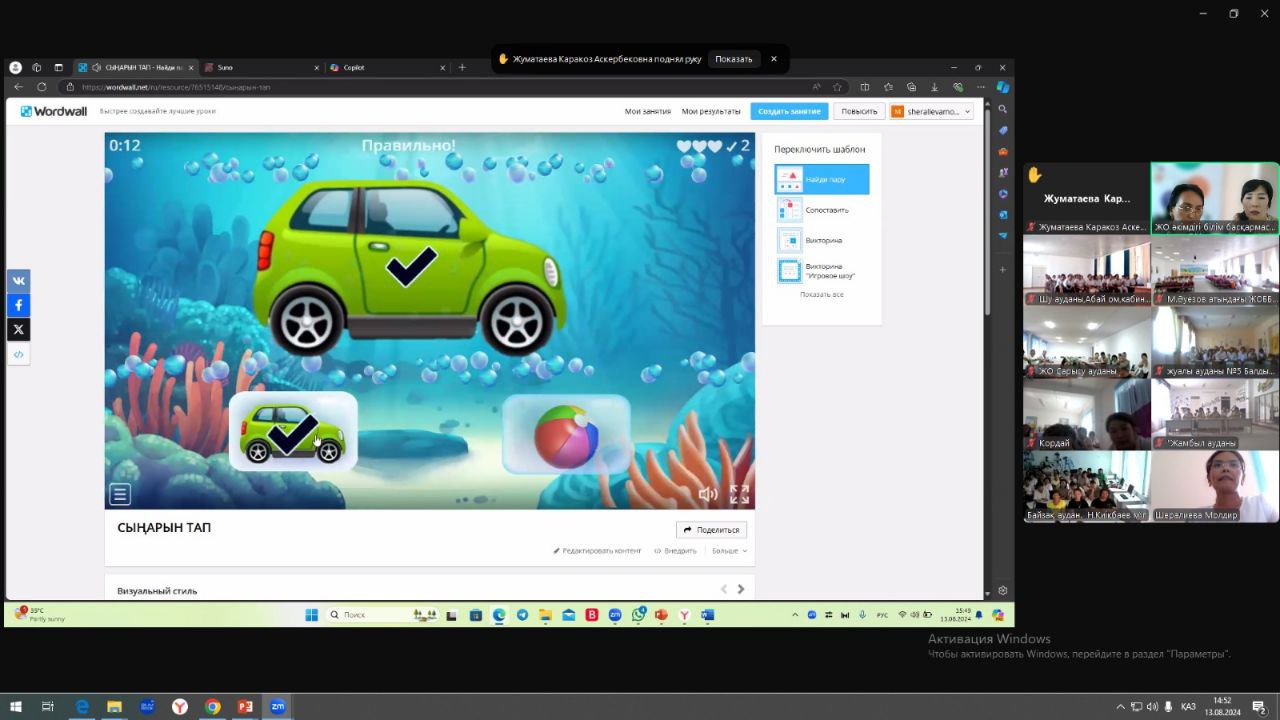Click the Создать занятие button
The image size is (1280, 720).
point(789,111)
